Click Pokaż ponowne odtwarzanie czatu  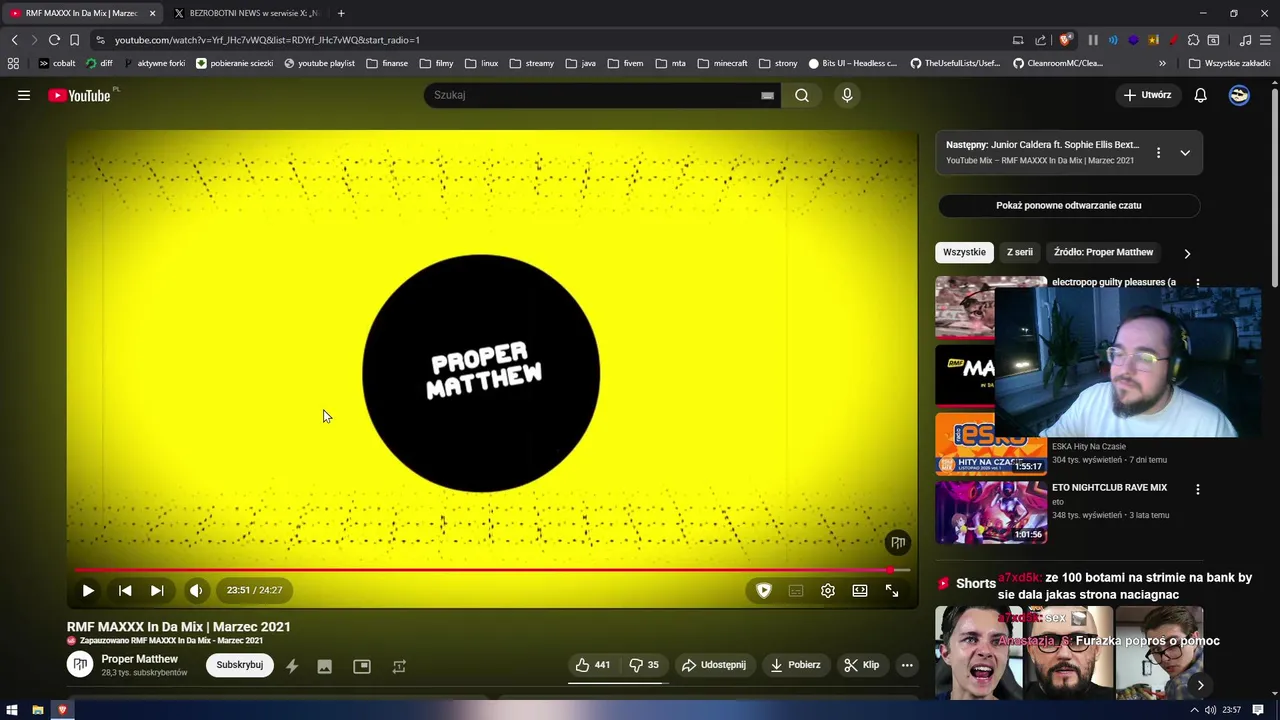[x=1068, y=205]
